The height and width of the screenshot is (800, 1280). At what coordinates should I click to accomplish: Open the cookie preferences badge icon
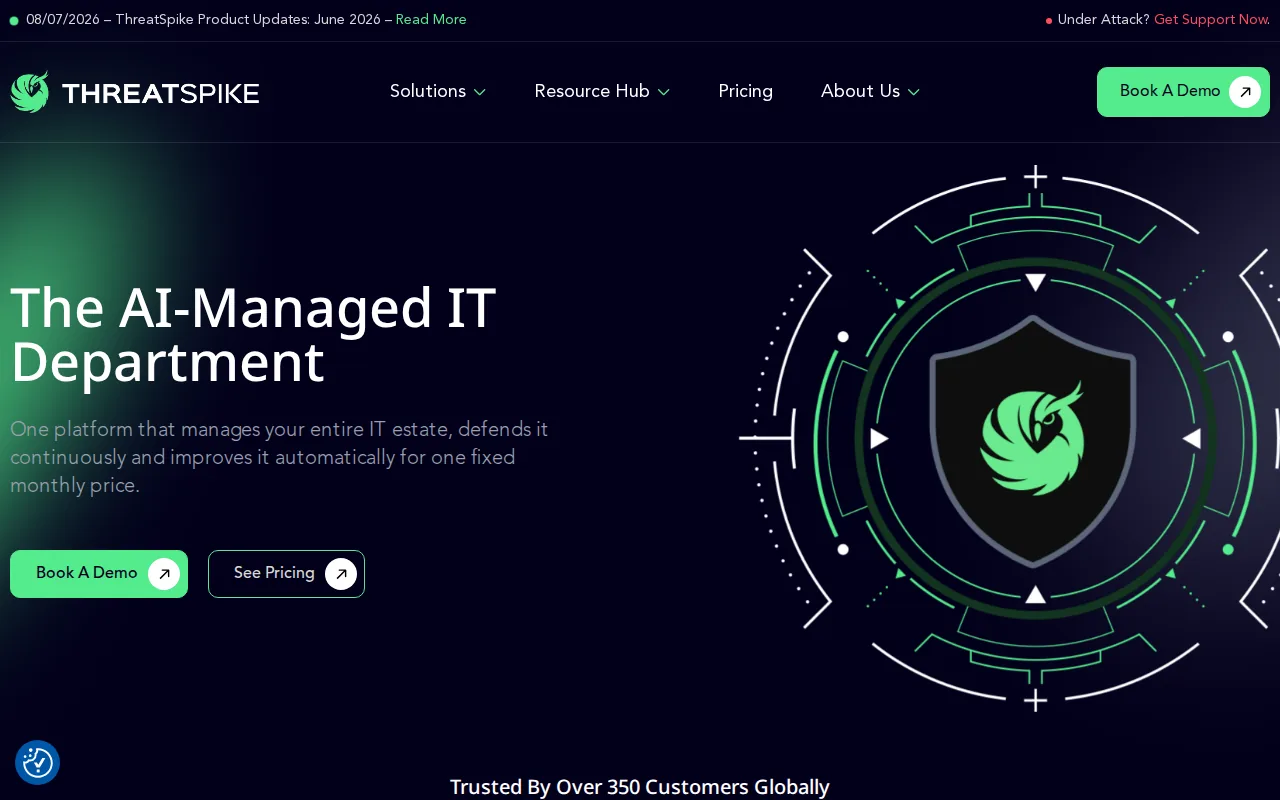pyautogui.click(x=38, y=763)
